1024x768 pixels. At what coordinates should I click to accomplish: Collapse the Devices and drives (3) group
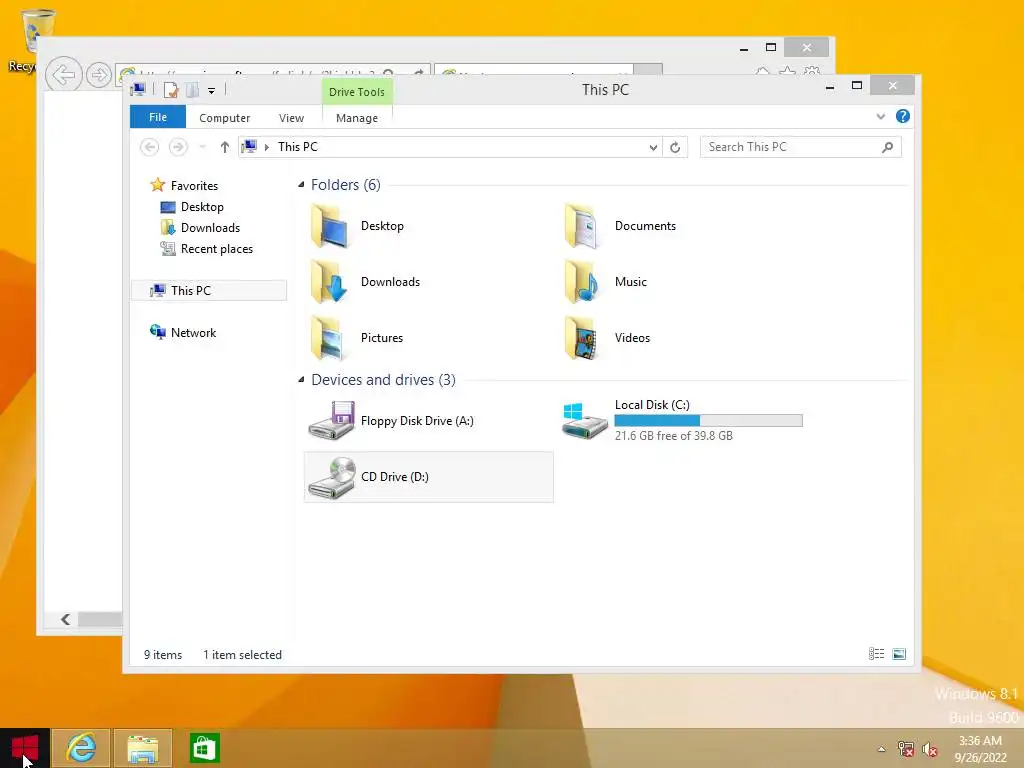tap(301, 380)
